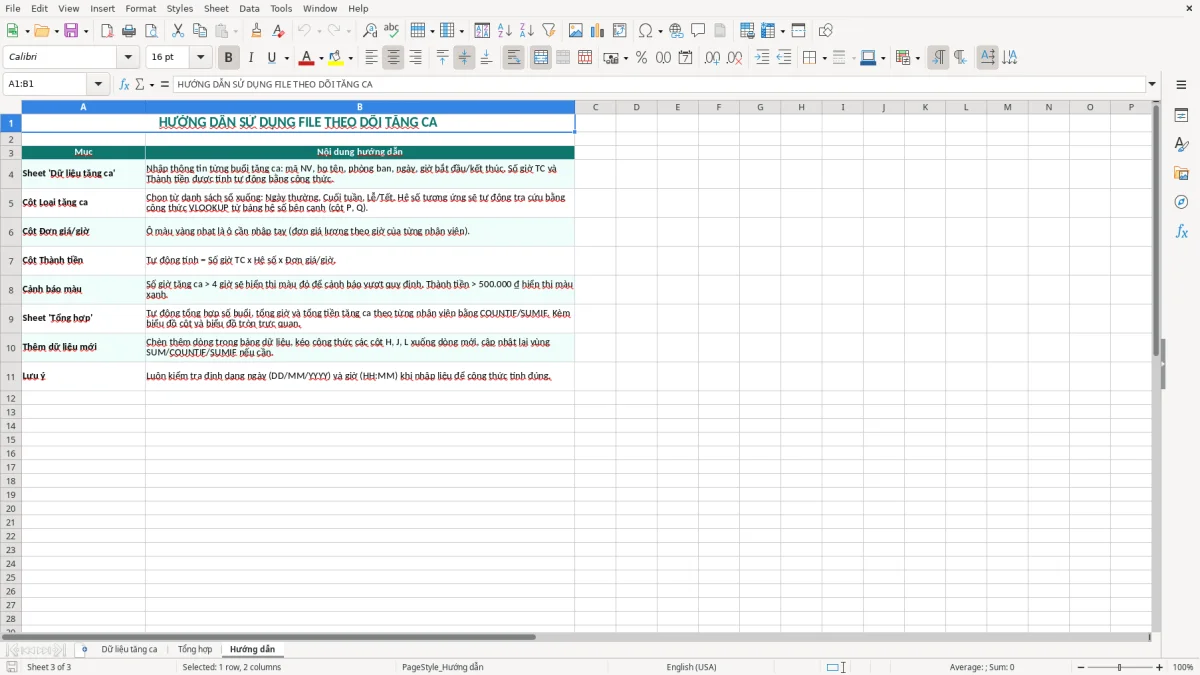Toggle Underline formatting

click(x=271, y=58)
